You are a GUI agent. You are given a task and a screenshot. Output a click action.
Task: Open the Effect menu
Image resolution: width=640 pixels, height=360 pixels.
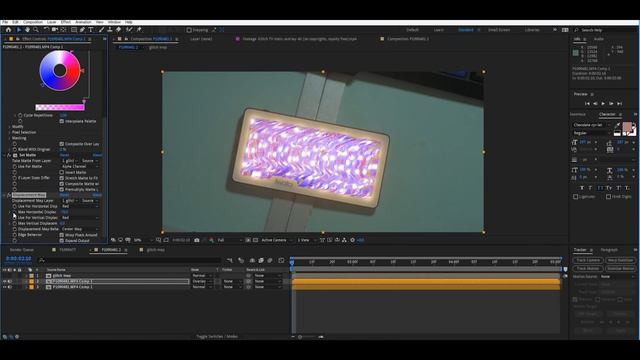click(x=66, y=22)
